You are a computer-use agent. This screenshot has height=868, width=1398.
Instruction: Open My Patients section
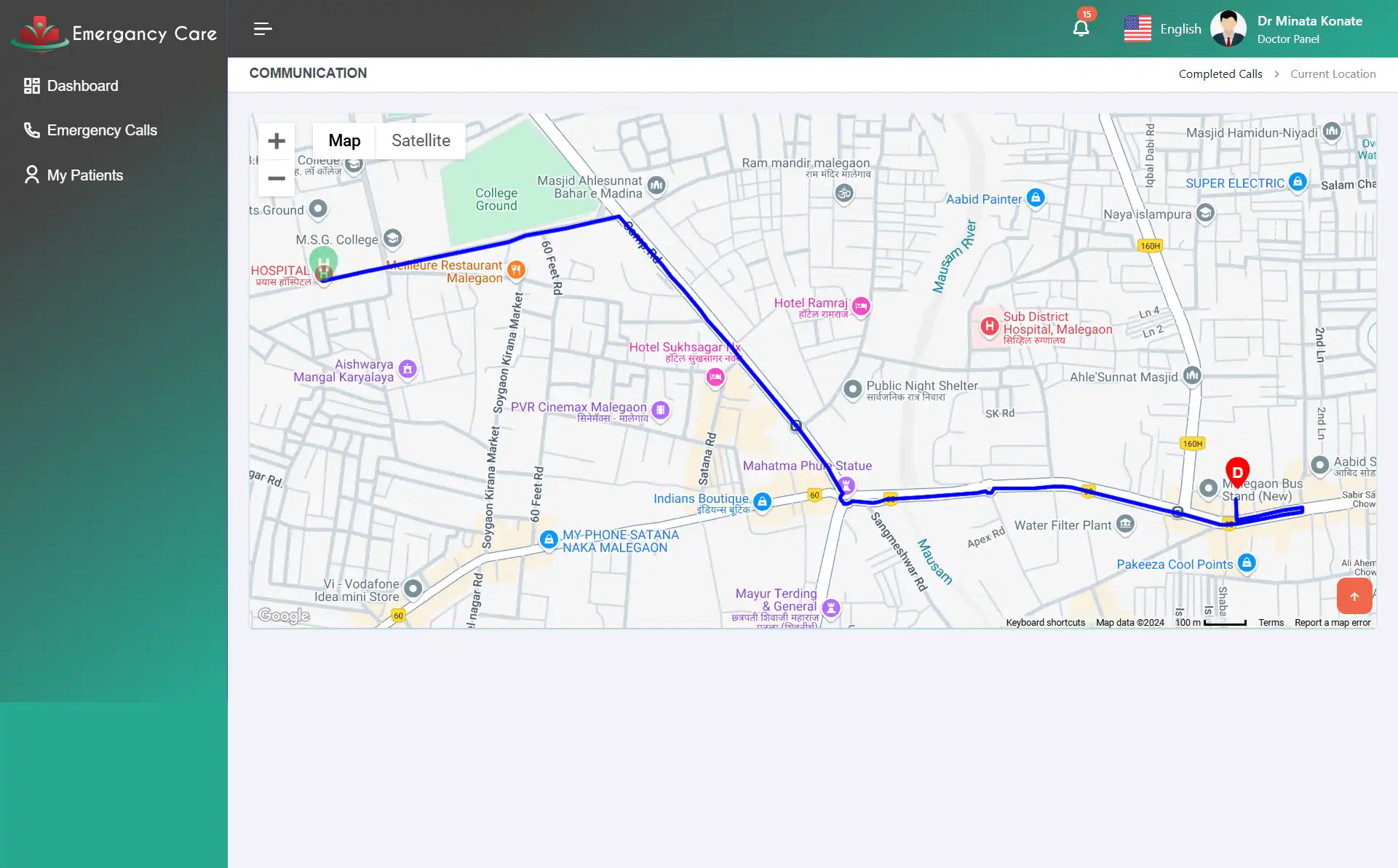[x=84, y=175]
